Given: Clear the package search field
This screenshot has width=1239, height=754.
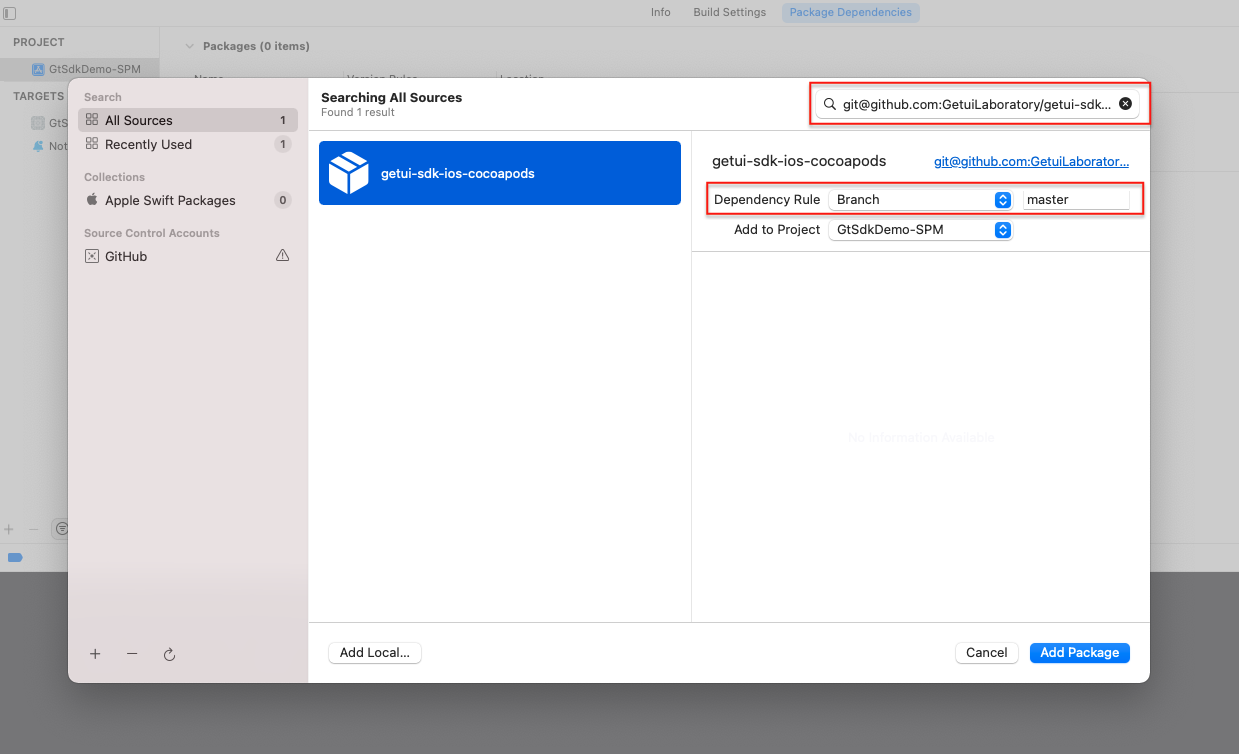Looking at the screenshot, I should 1125,103.
